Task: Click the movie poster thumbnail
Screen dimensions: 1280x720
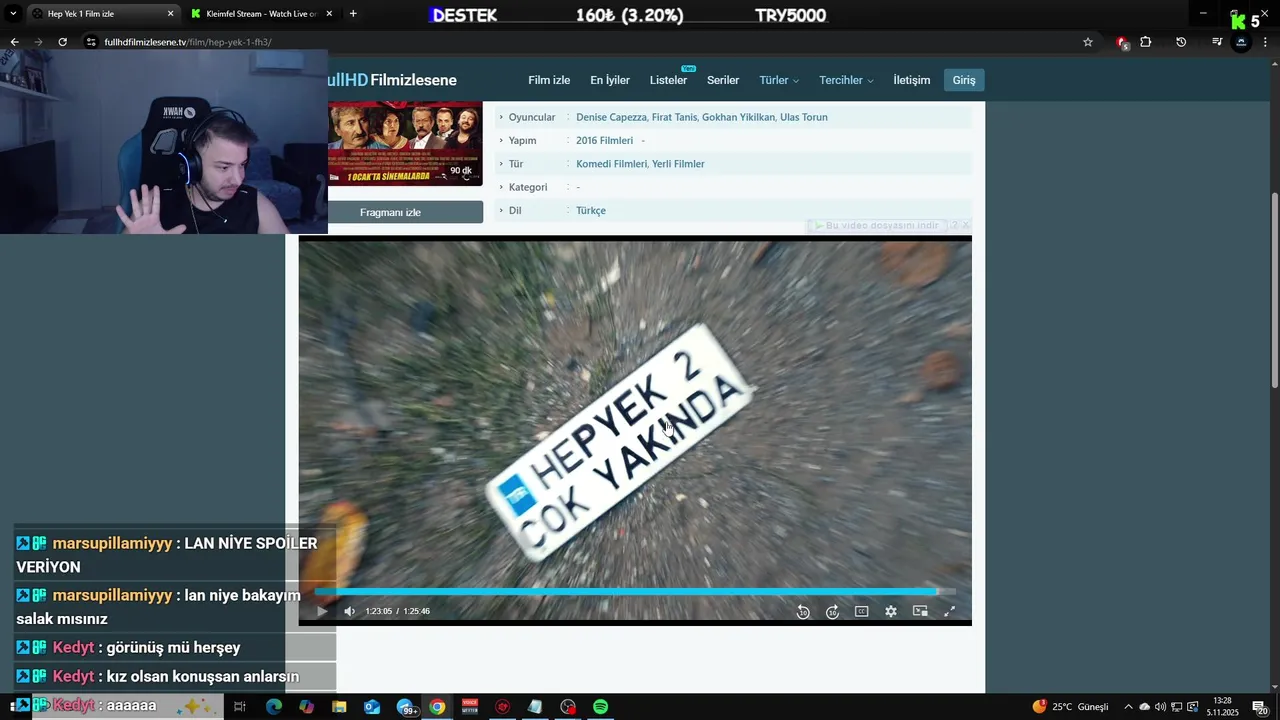Action: click(405, 143)
